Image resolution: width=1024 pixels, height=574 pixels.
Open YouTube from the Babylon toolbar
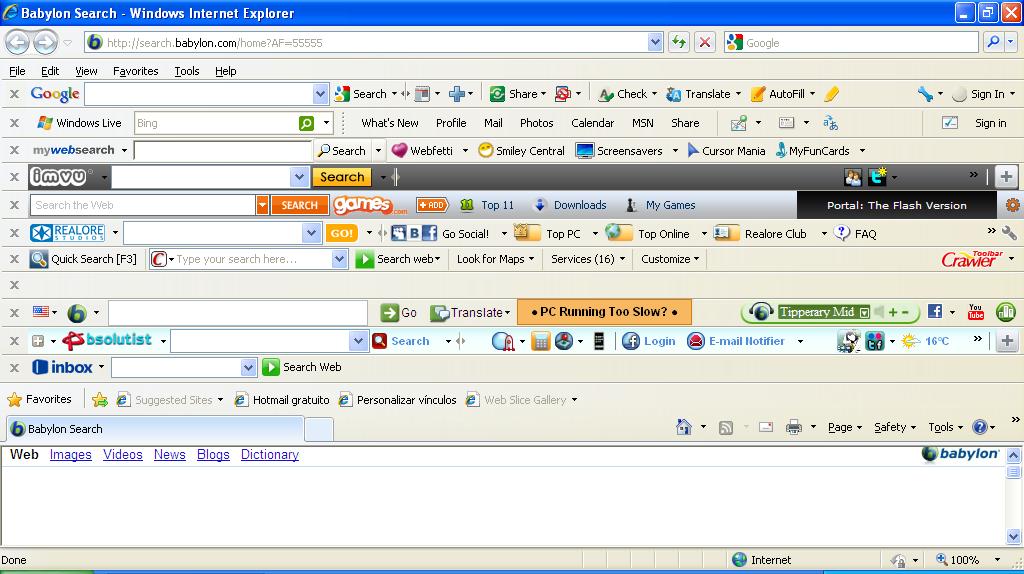(976, 312)
